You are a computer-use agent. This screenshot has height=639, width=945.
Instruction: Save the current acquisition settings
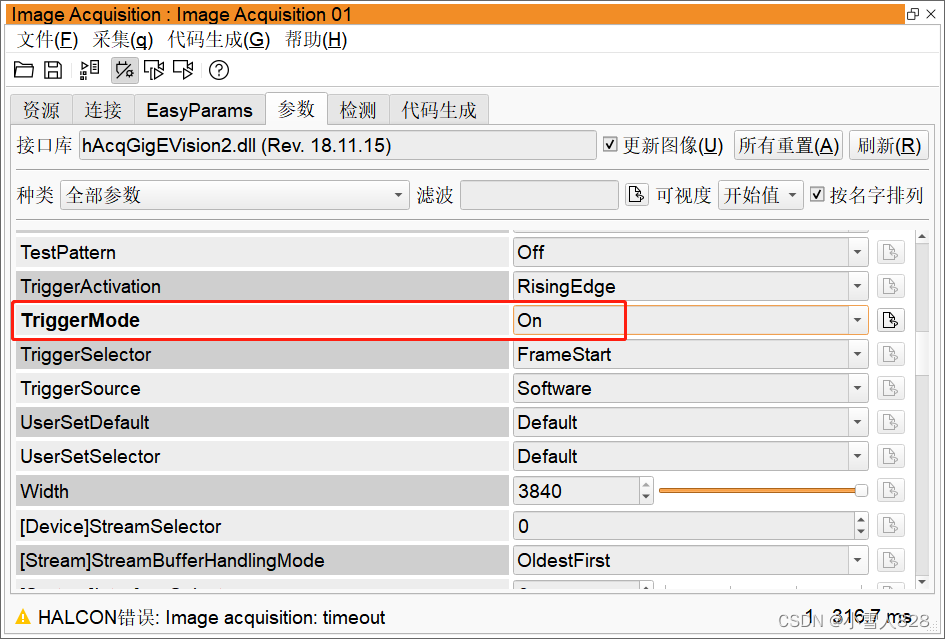click(53, 70)
